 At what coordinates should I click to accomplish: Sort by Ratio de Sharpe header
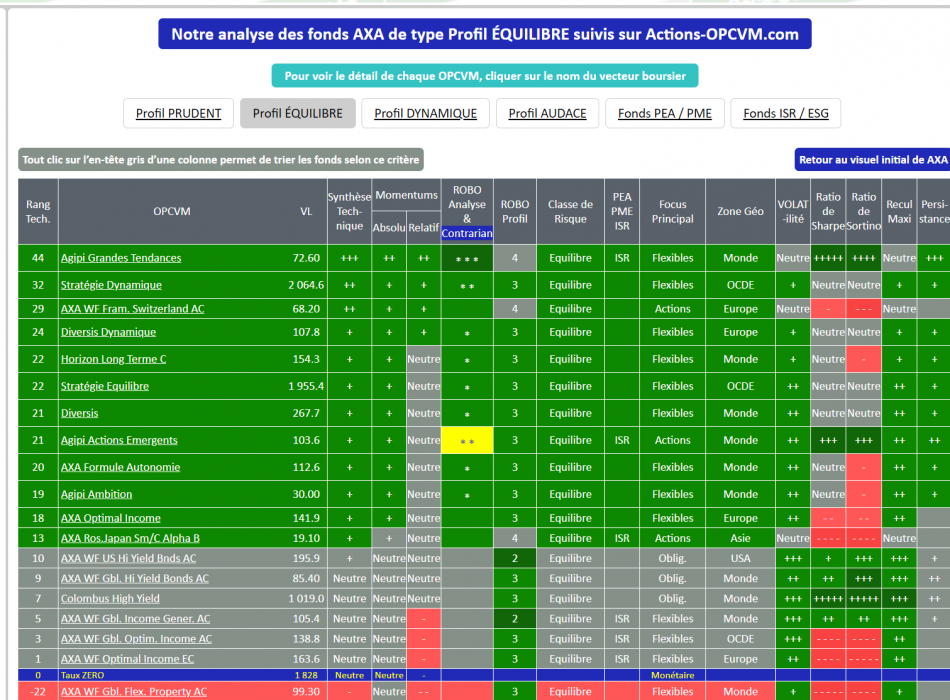pyautogui.click(x=828, y=212)
